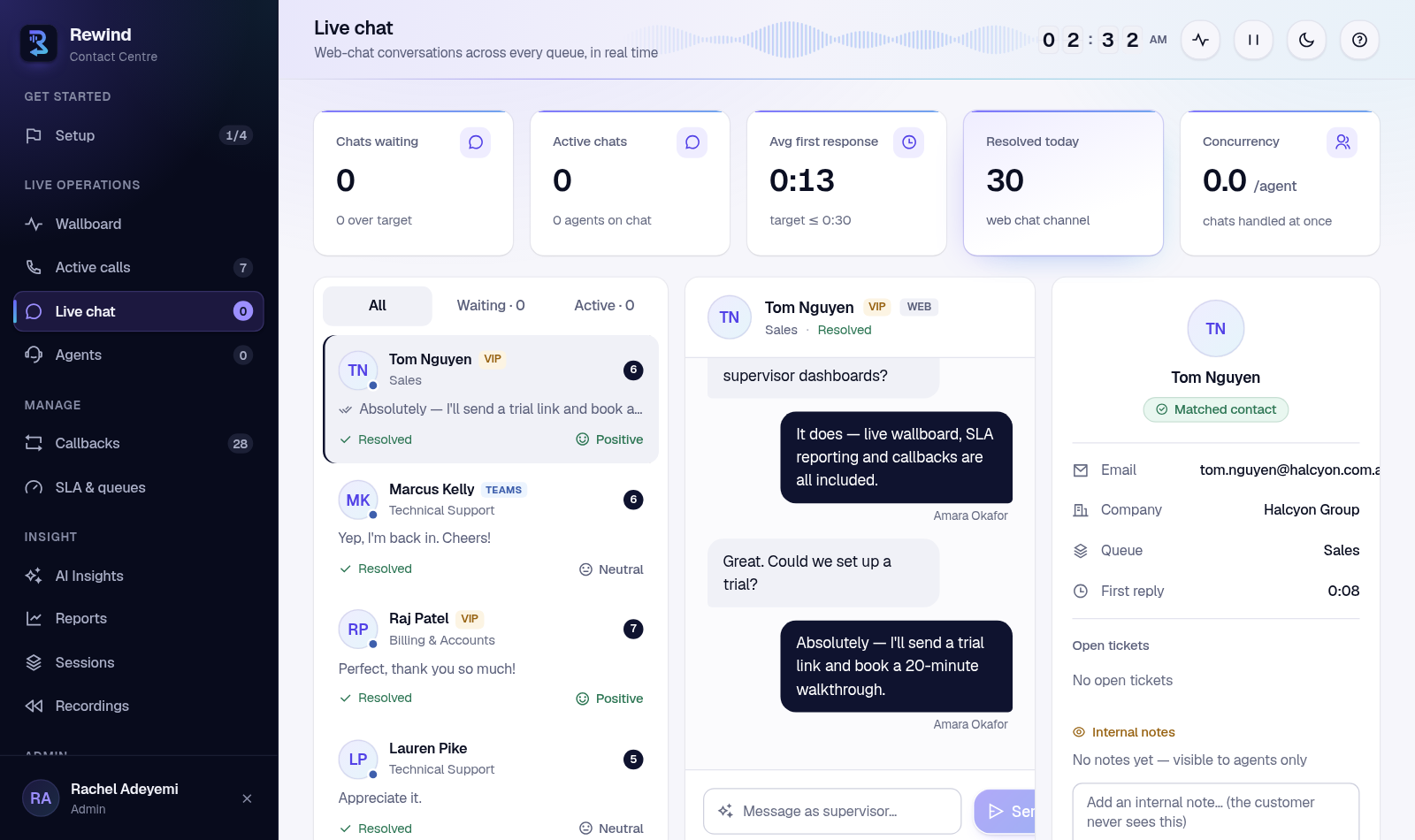Click the Rewind logo icon
This screenshot has width=1415, height=840.
pyautogui.click(x=38, y=43)
